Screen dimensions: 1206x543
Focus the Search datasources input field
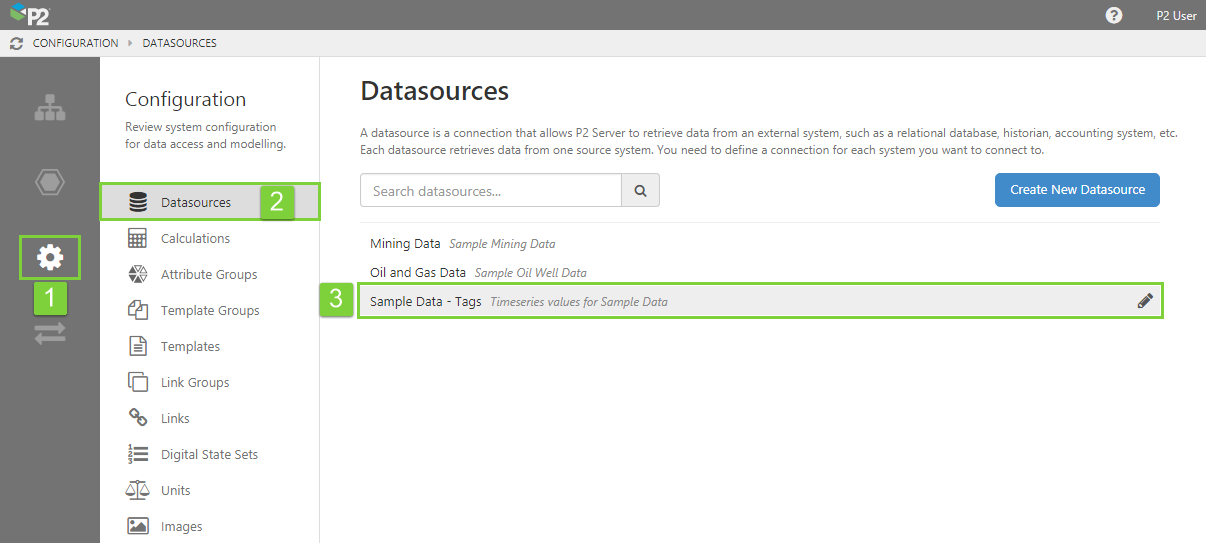pyautogui.click(x=490, y=190)
